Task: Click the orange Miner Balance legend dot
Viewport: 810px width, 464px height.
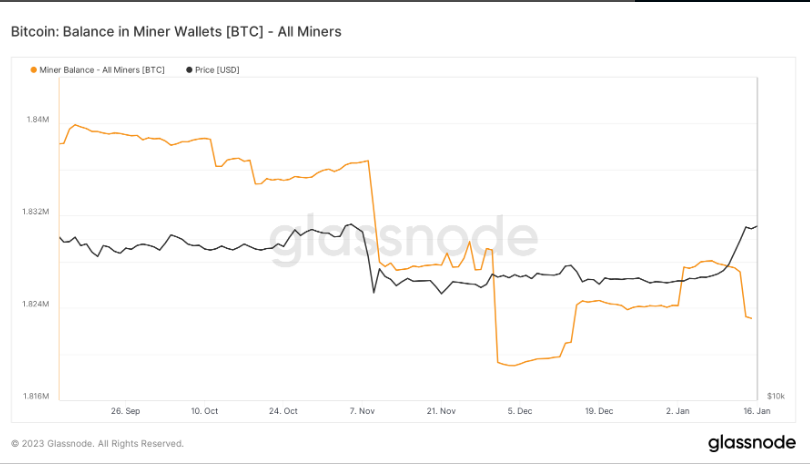Action: [34, 69]
